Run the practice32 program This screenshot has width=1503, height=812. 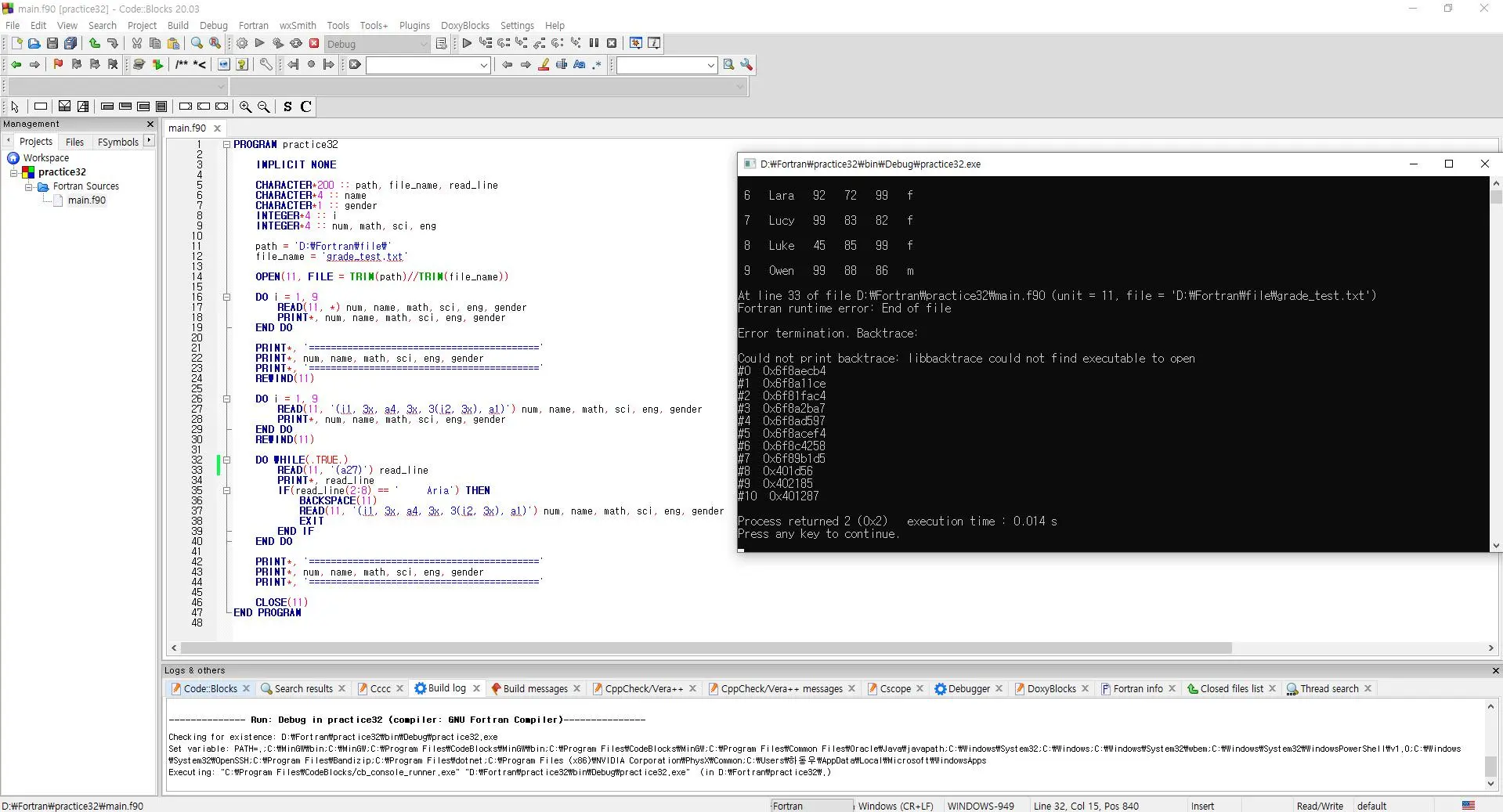click(259, 44)
